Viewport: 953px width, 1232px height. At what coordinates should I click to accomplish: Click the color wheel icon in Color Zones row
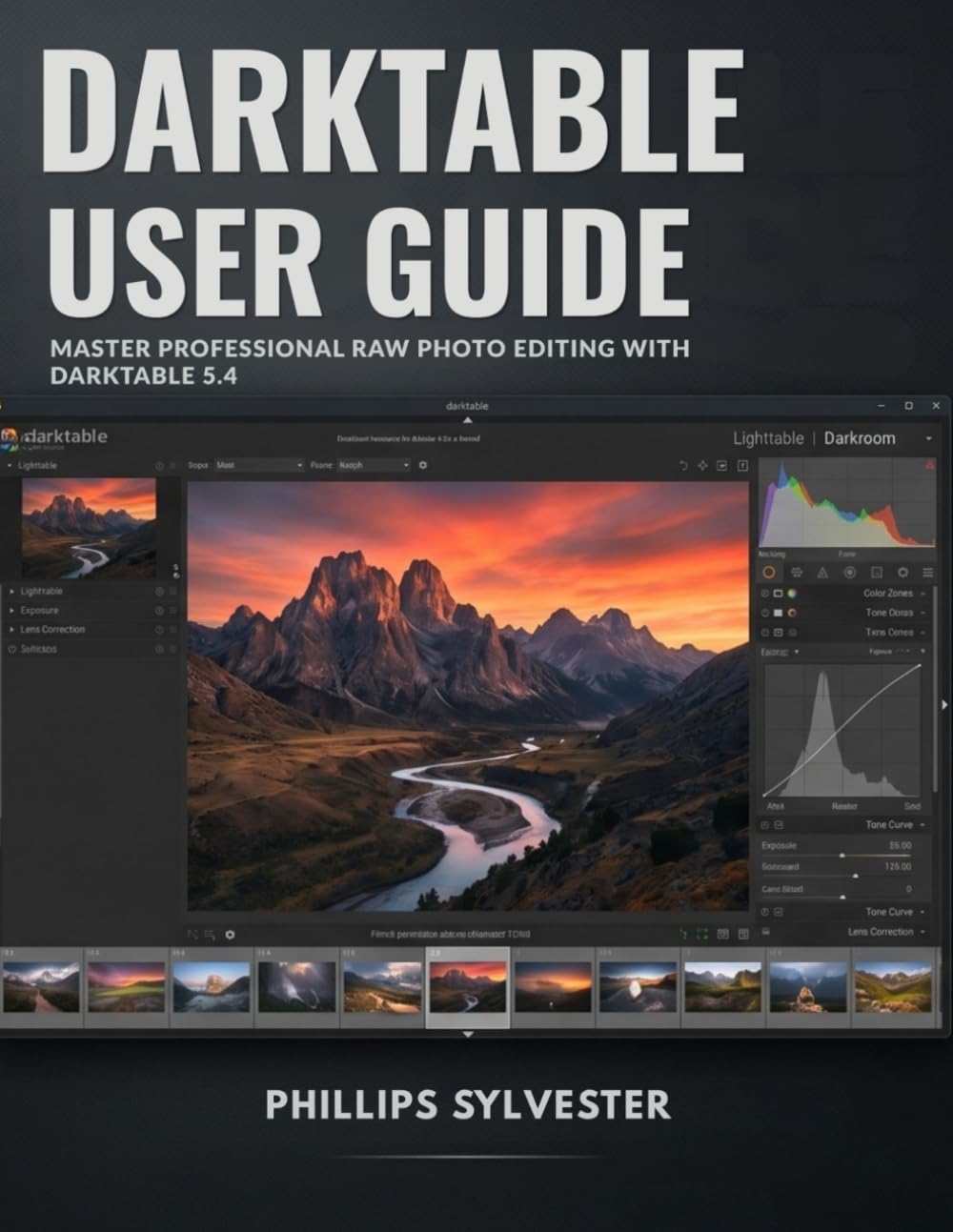point(792,593)
